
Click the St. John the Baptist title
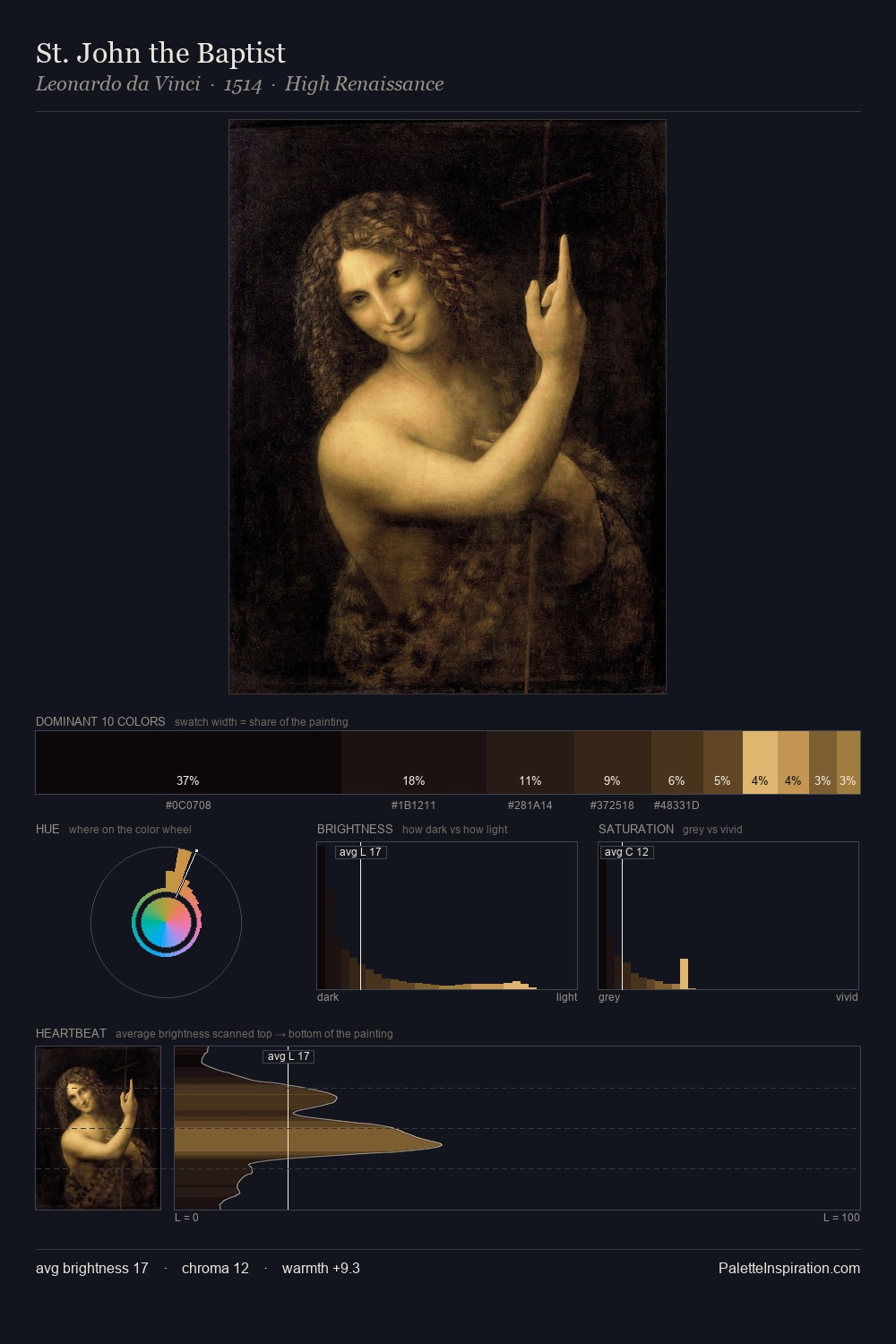click(x=160, y=54)
